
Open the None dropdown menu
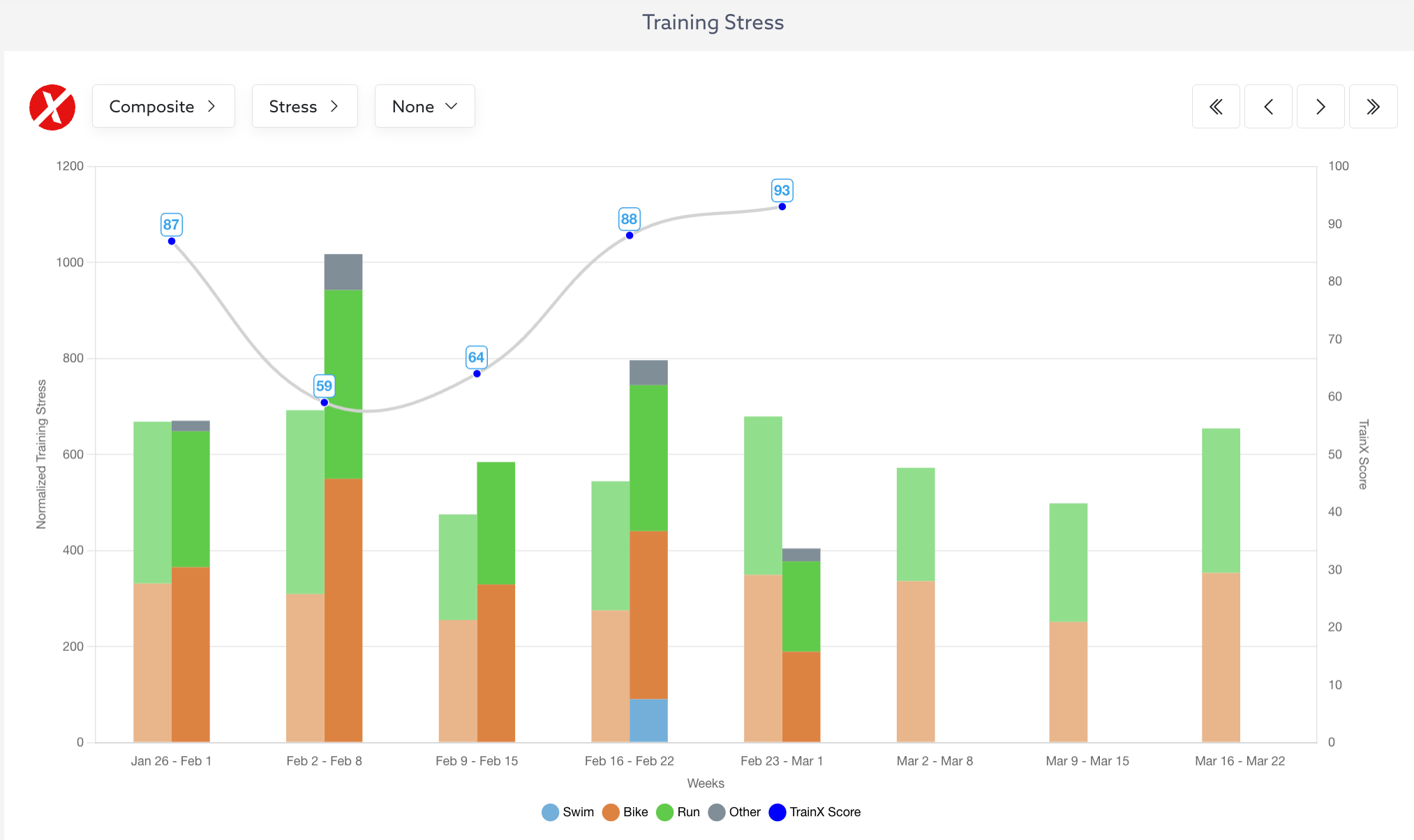[424, 107]
